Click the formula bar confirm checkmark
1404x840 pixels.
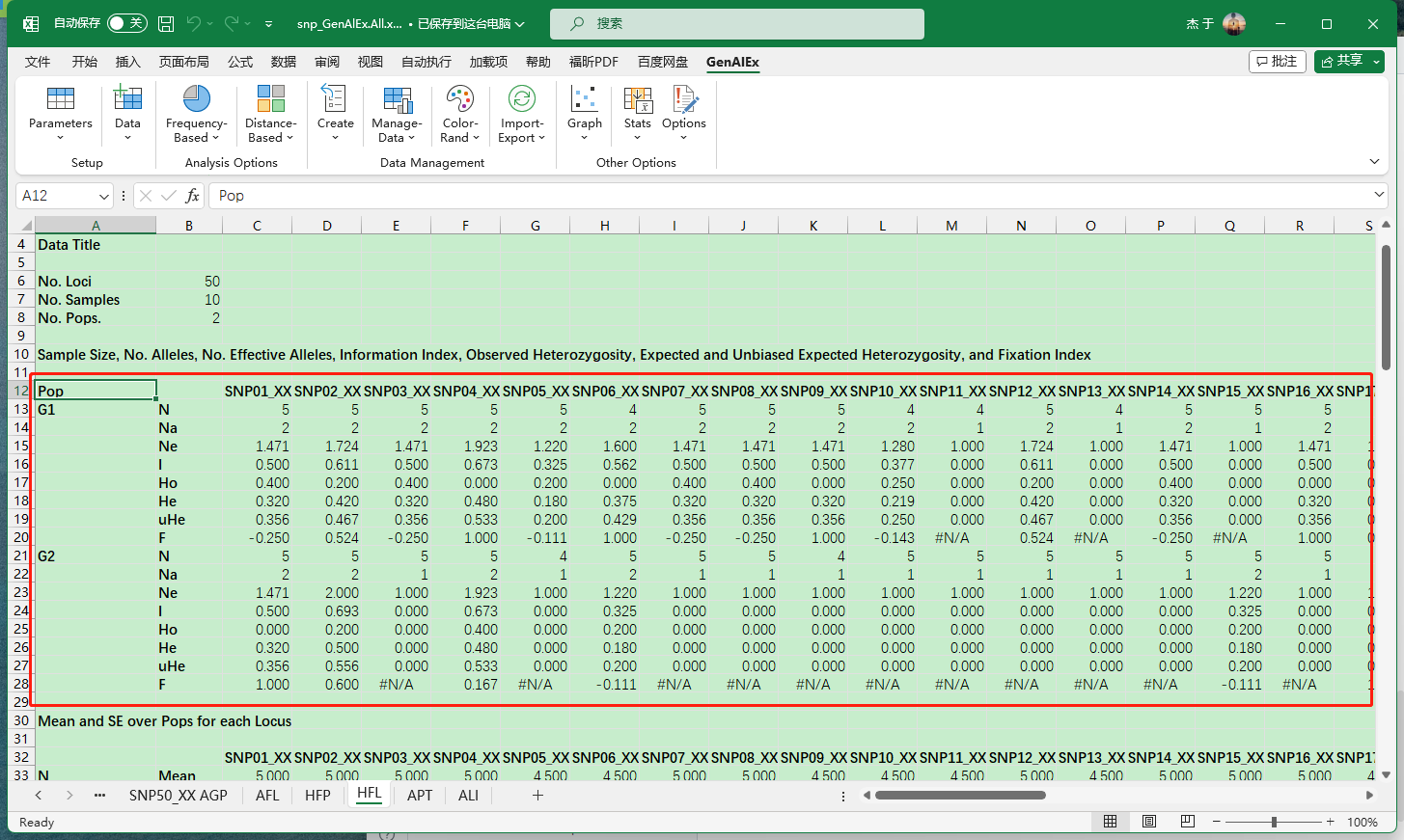(169, 196)
